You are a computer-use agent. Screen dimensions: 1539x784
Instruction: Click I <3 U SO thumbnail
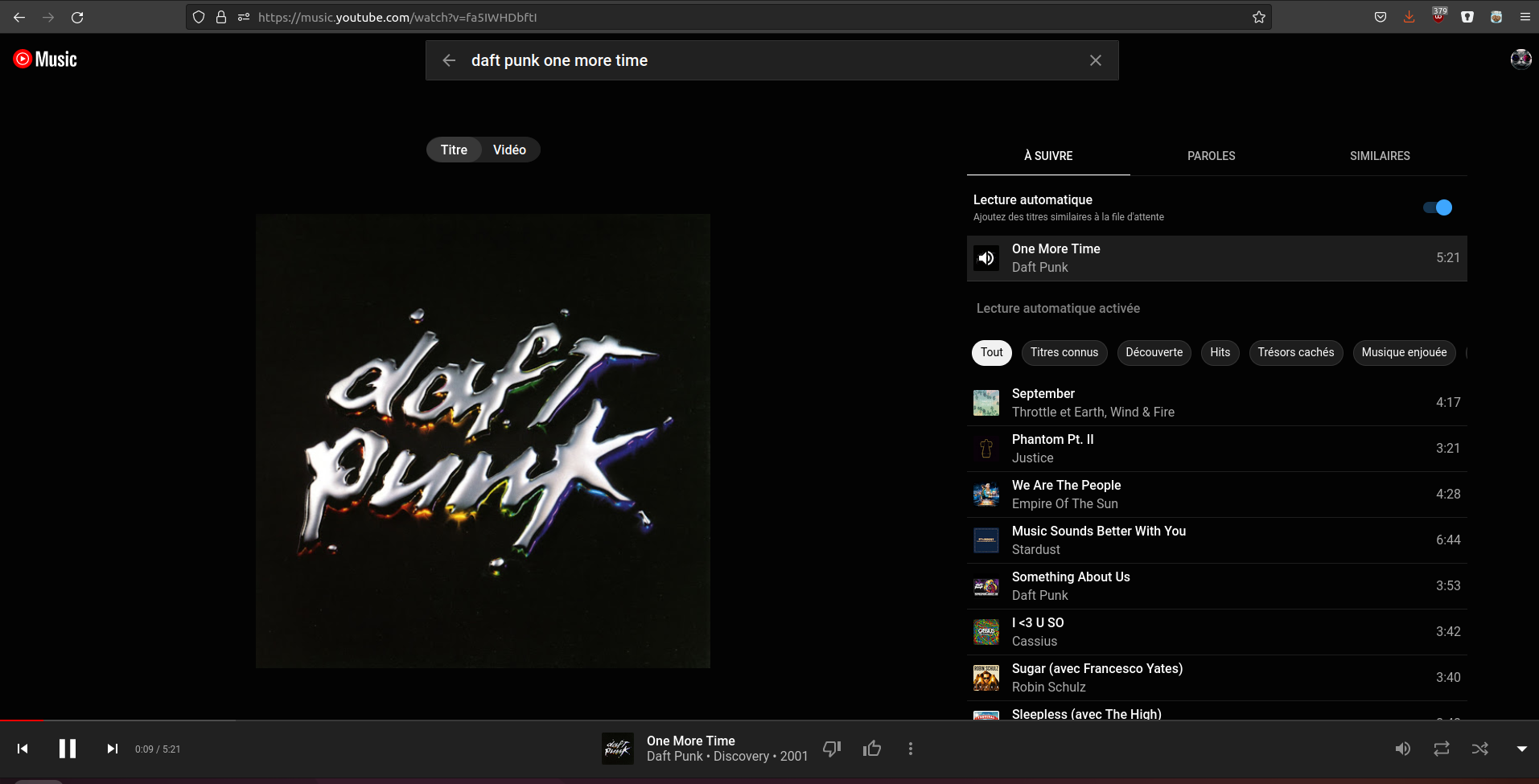986,632
